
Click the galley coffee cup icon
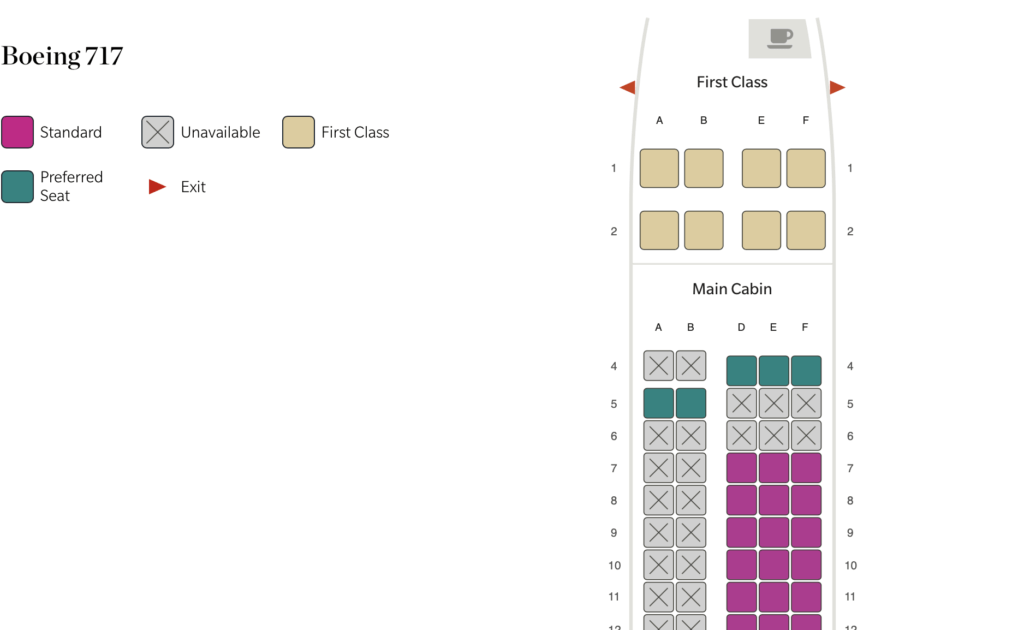click(780, 38)
